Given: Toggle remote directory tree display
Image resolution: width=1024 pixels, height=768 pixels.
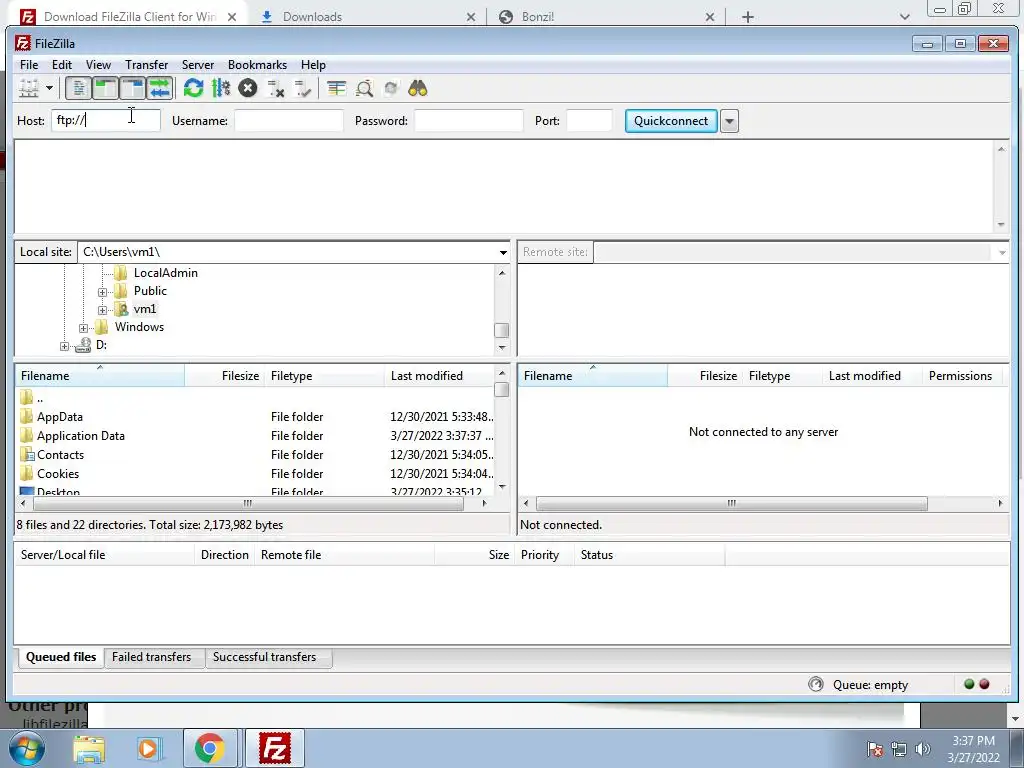Looking at the screenshot, I should point(132,88).
